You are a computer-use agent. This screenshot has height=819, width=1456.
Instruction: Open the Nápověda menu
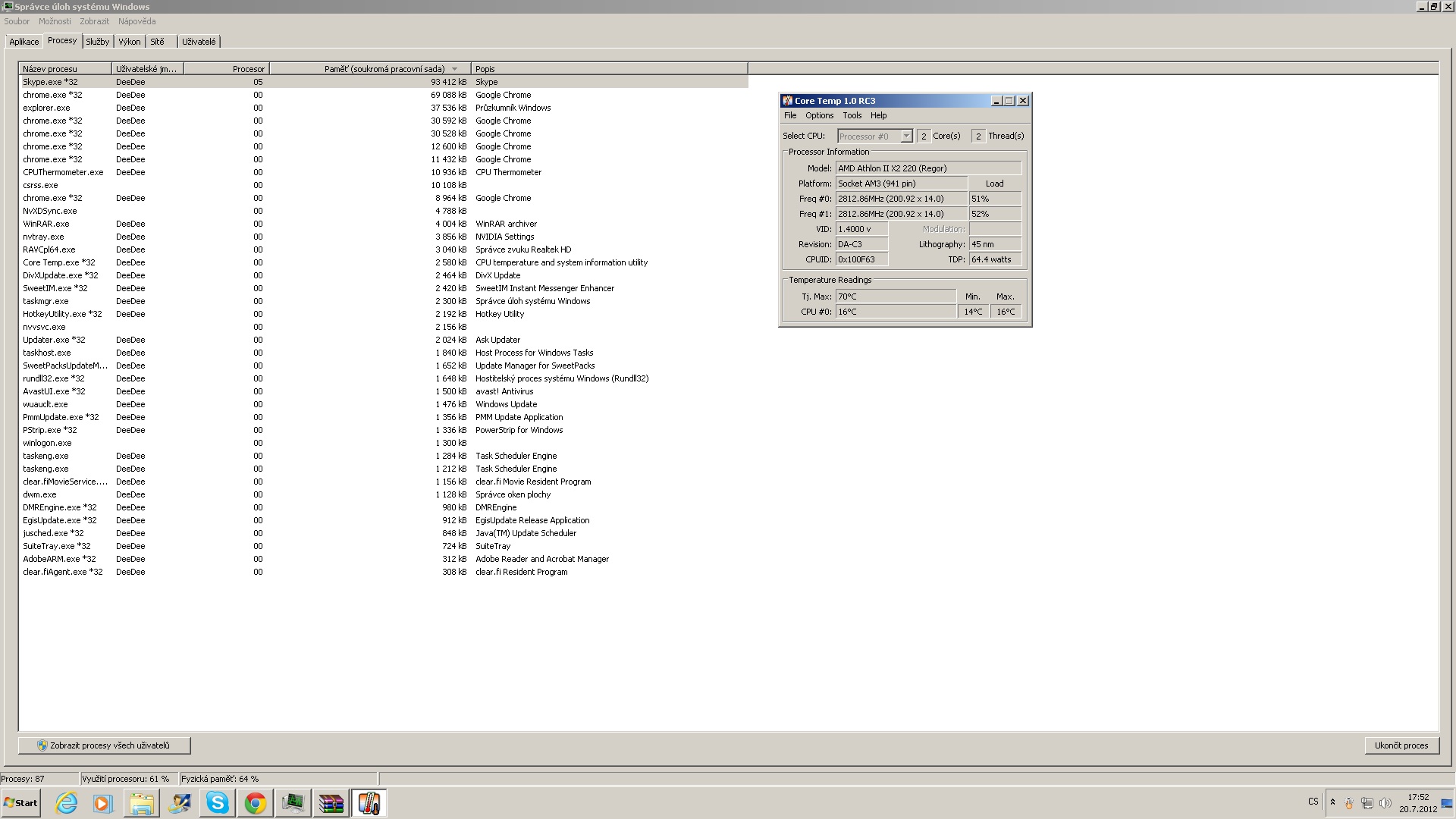click(137, 21)
